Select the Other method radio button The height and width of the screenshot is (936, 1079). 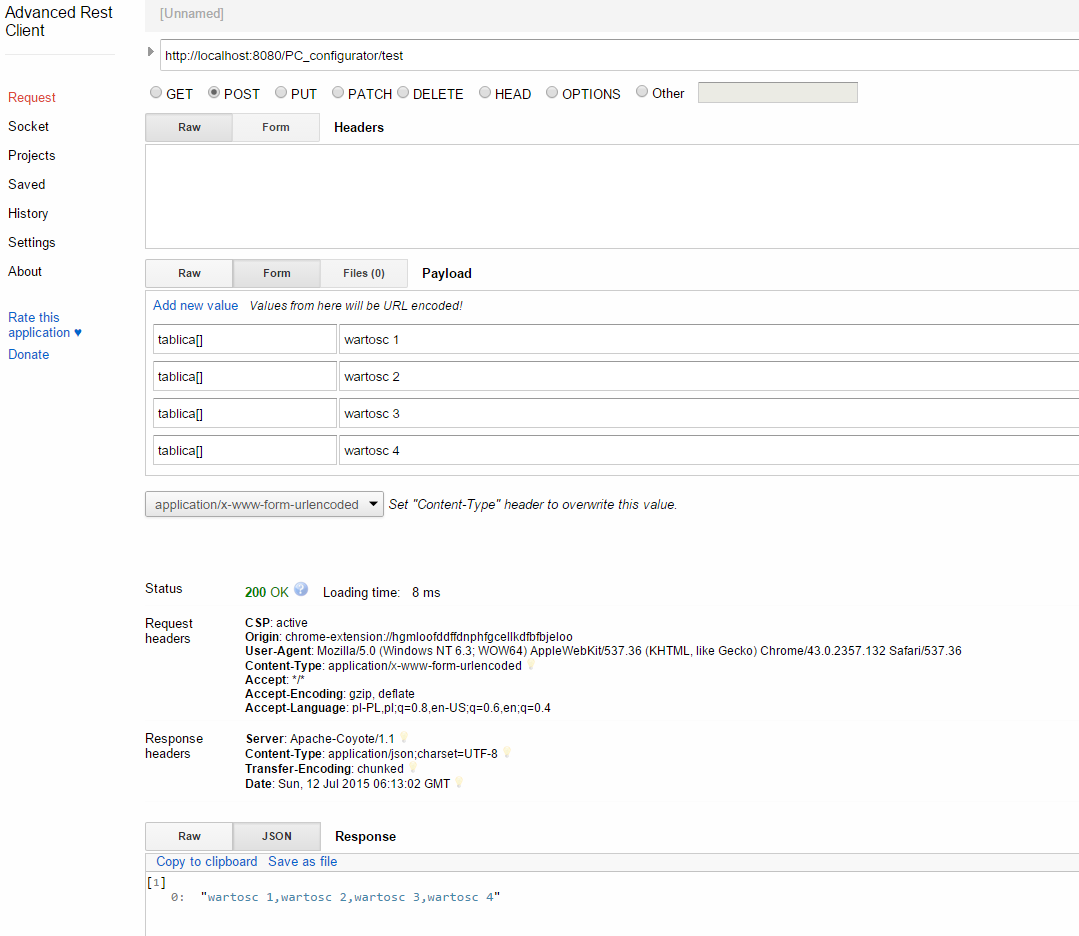[642, 92]
